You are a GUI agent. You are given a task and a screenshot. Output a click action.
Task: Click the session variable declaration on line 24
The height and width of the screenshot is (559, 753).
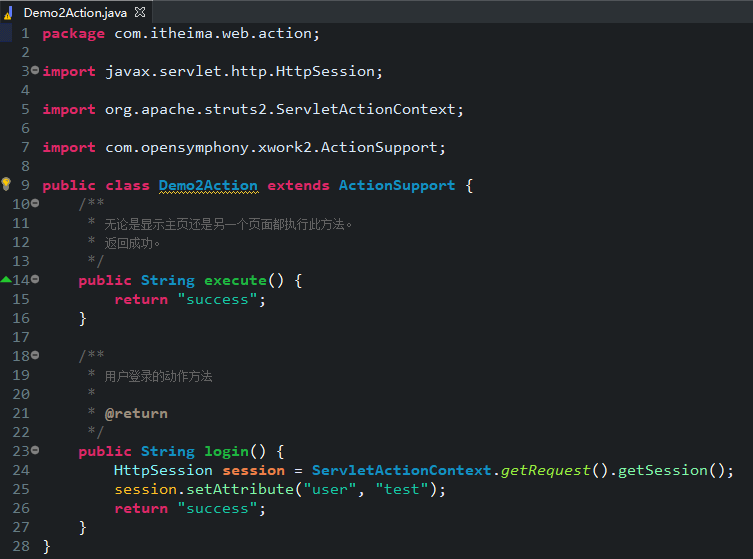coord(253,471)
